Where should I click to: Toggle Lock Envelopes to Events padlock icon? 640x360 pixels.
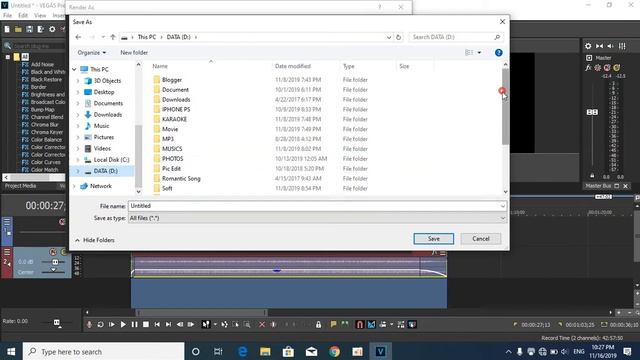(318, 324)
